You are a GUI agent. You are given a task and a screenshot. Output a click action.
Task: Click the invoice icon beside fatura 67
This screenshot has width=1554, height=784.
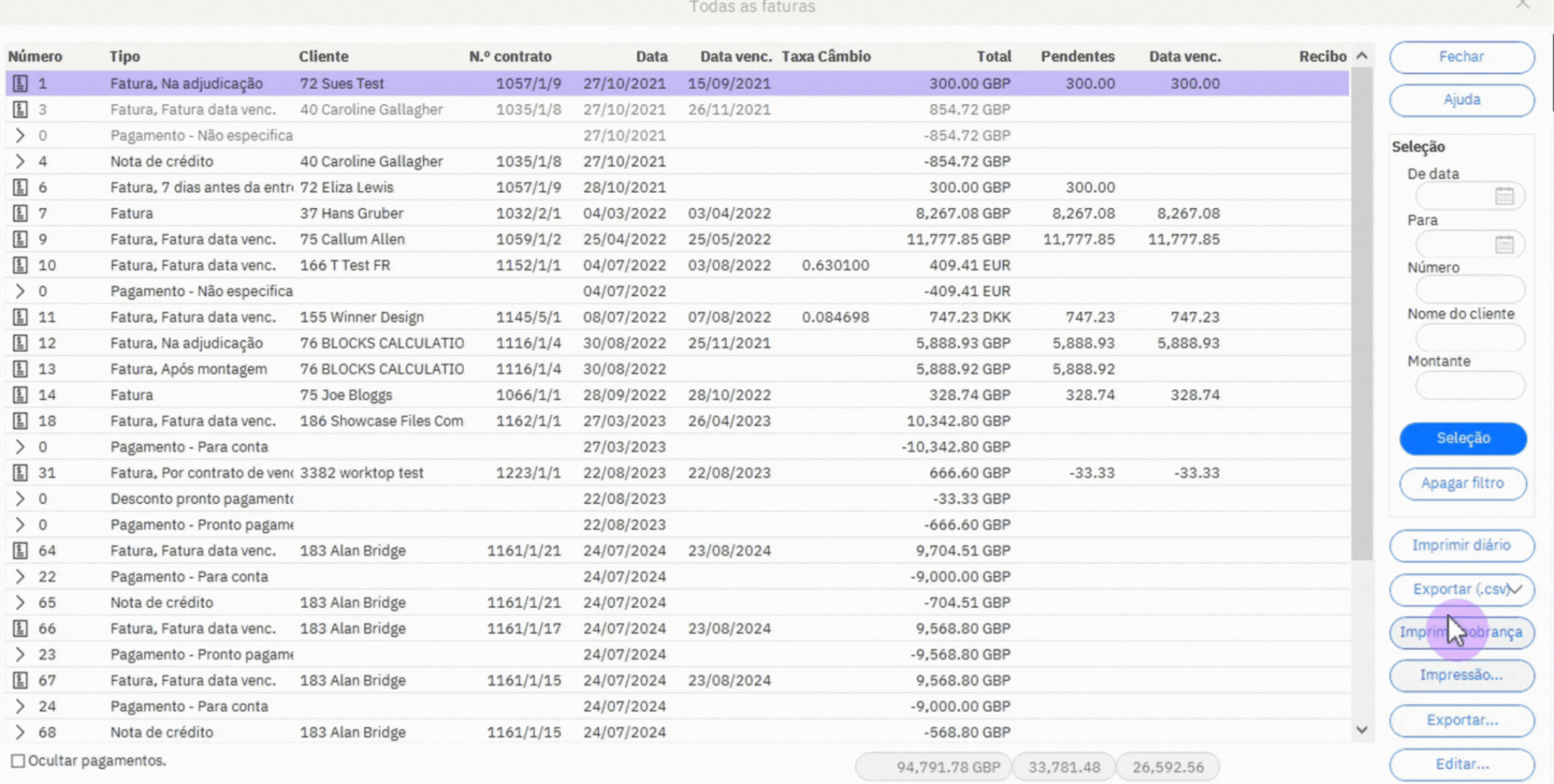click(x=21, y=680)
